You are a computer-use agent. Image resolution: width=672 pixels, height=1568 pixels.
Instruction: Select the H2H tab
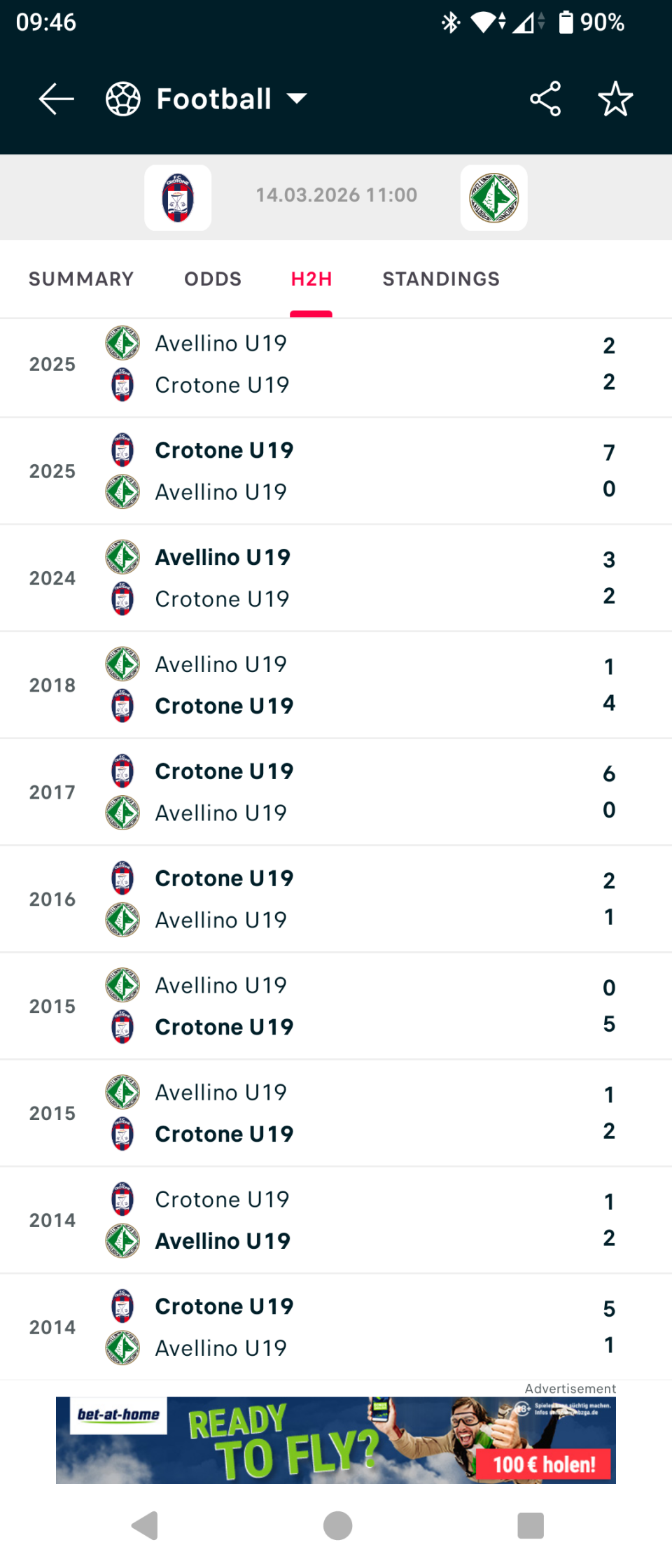click(x=311, y=279)
